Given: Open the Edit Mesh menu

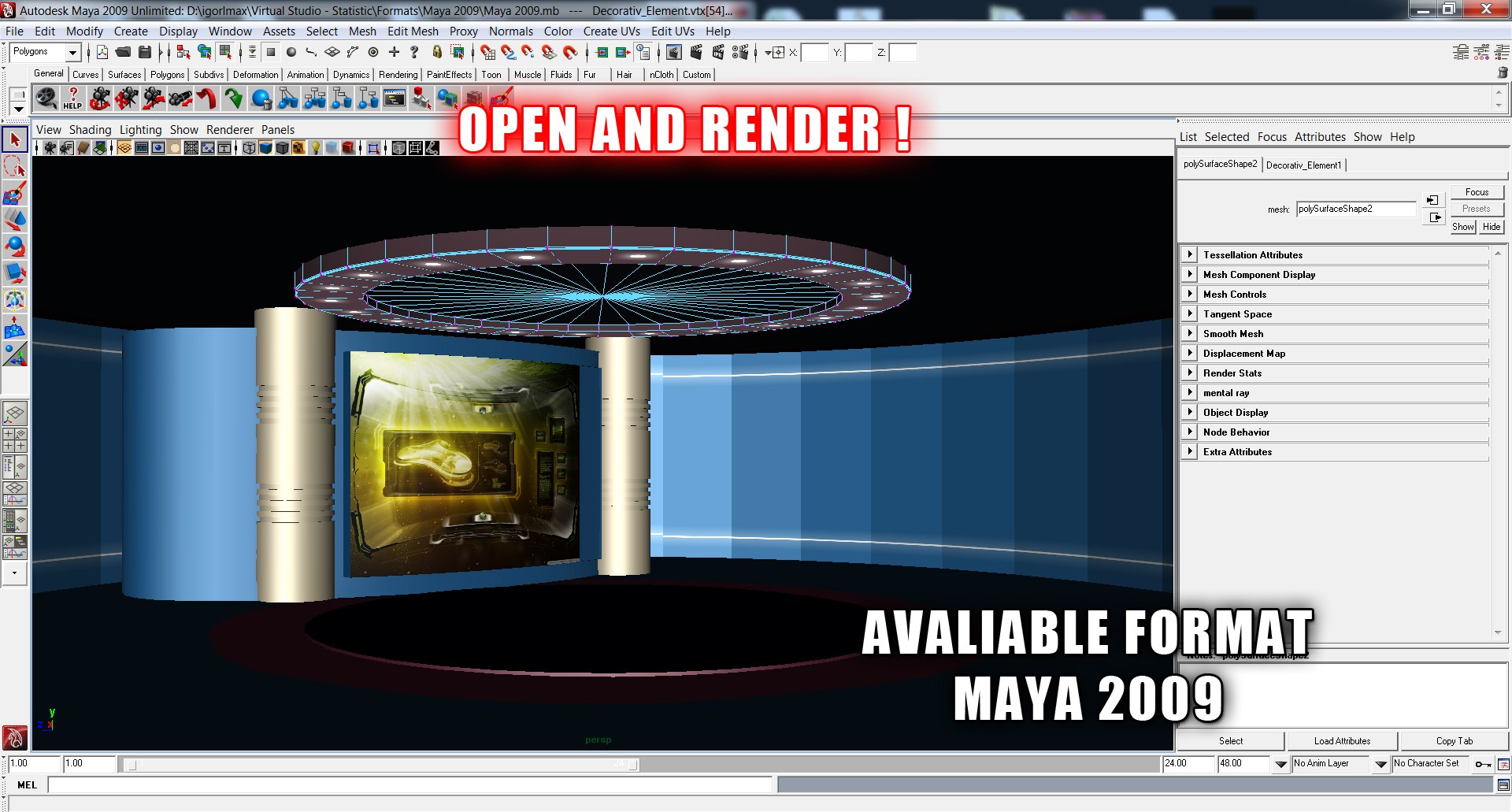Looking at the screenshot, I should [x=413, y=32].
